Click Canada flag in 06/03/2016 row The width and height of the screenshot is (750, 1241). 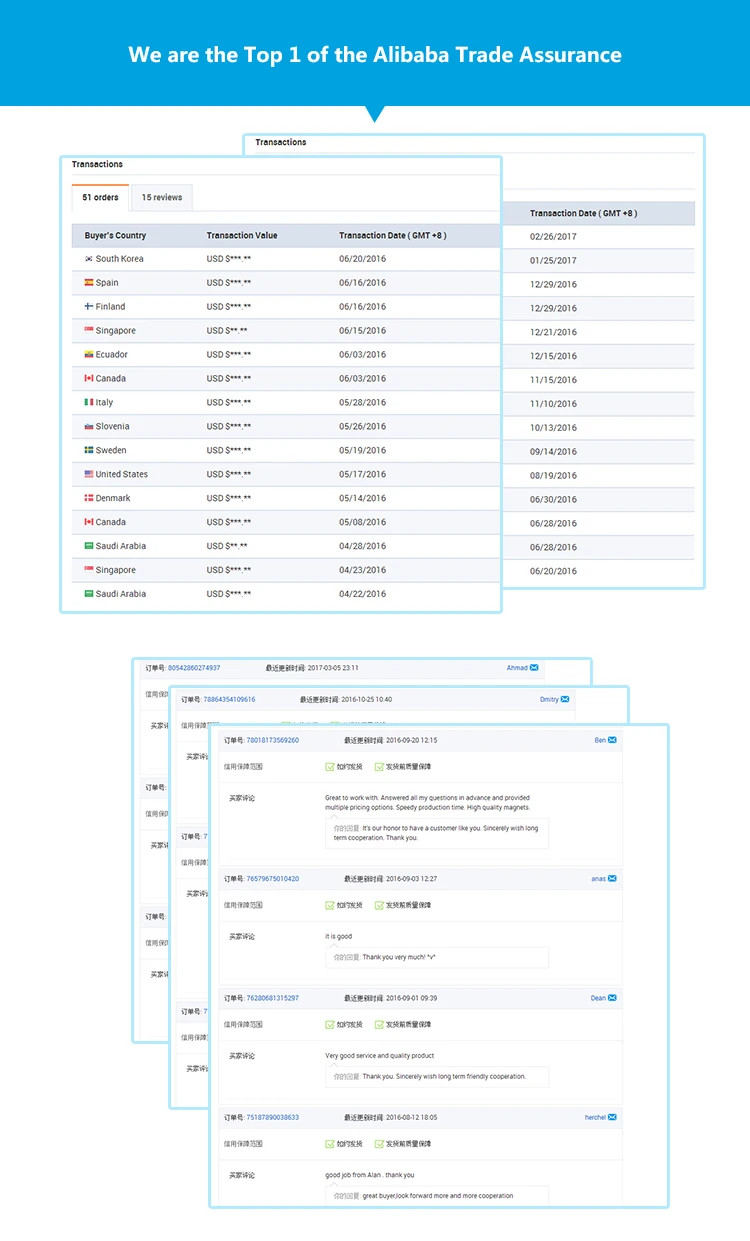[89, 379]
